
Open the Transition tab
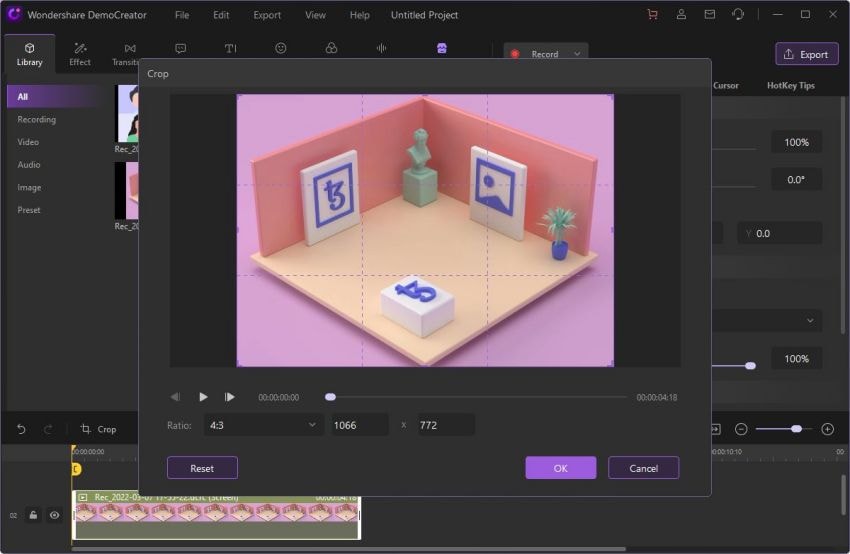coord(126,54)
